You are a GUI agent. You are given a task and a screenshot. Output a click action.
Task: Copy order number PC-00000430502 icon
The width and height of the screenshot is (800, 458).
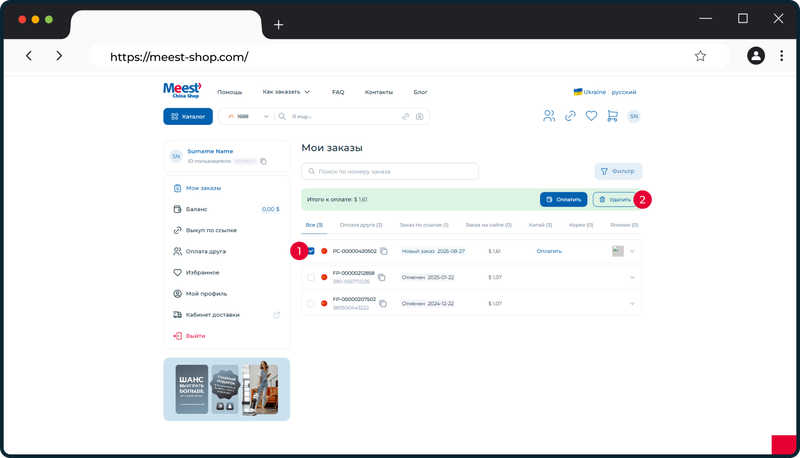384,251
